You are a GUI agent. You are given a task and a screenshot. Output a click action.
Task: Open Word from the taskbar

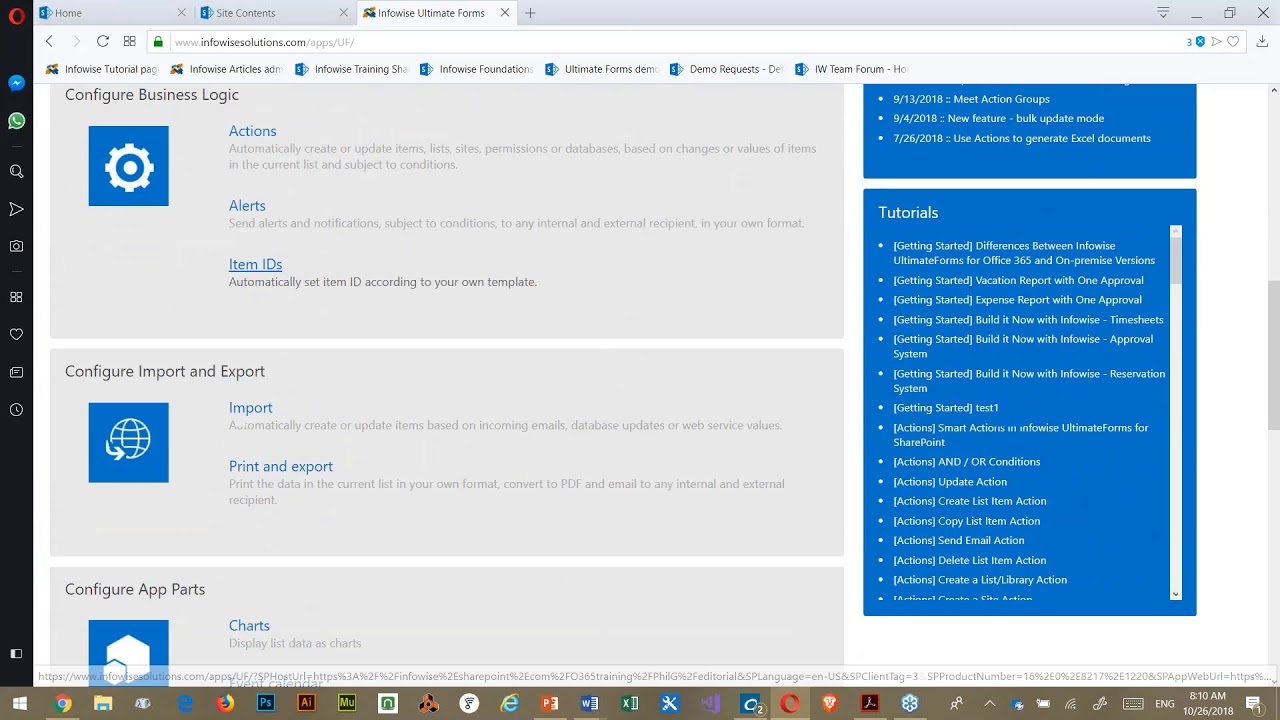tap(589, 703)
